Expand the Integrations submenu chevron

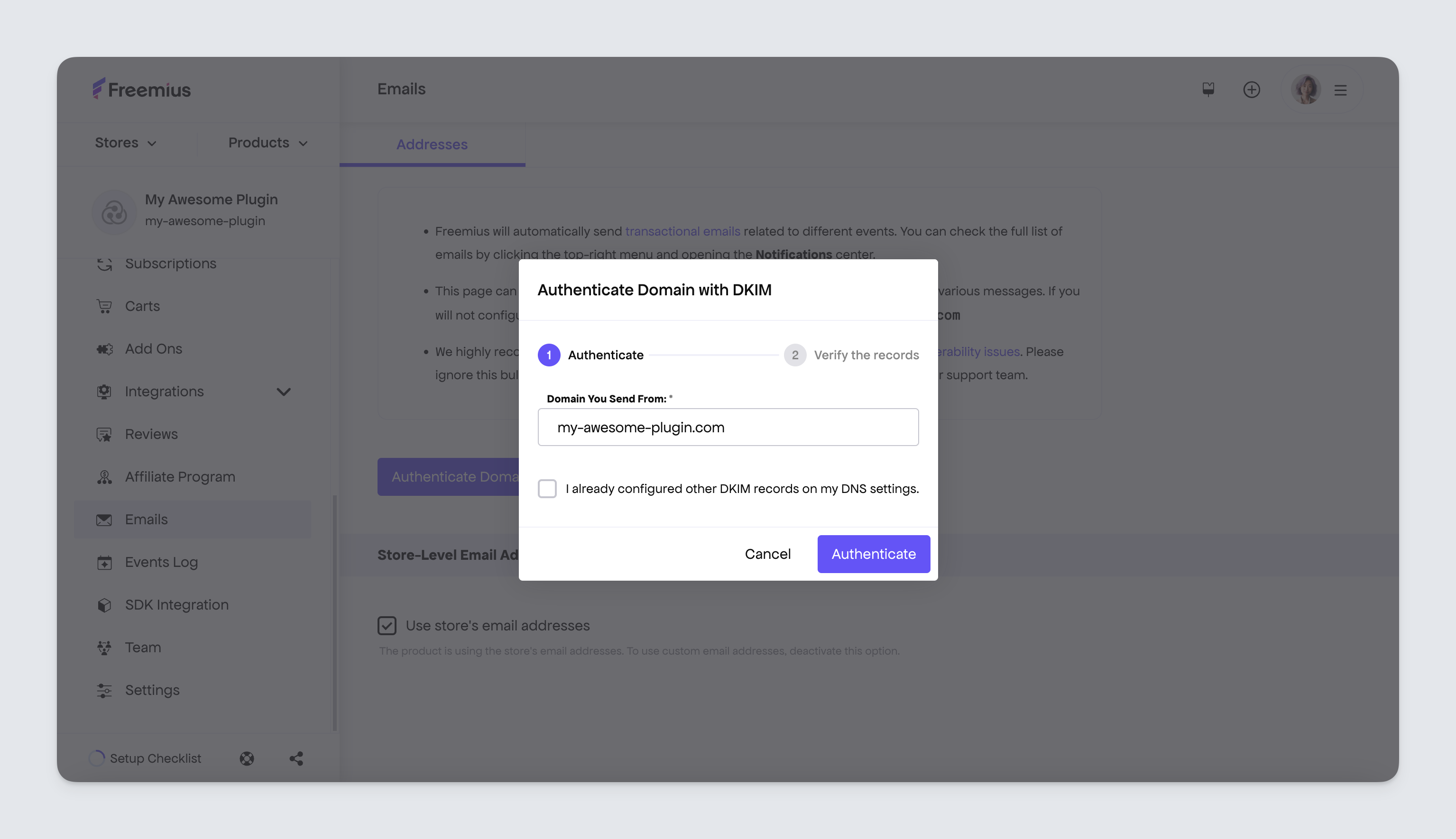pyautogui.click(x=284, y=392)
